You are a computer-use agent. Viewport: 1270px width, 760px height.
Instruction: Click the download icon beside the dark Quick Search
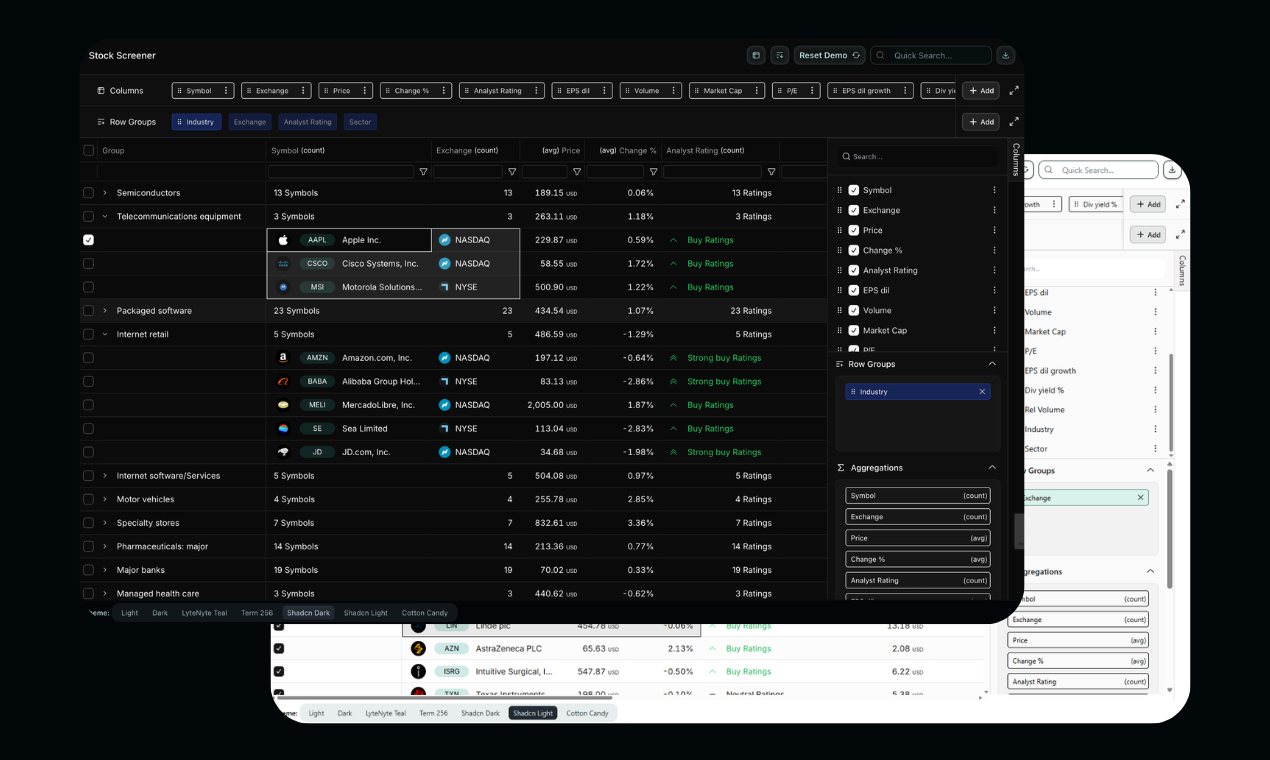point(1005,55)
